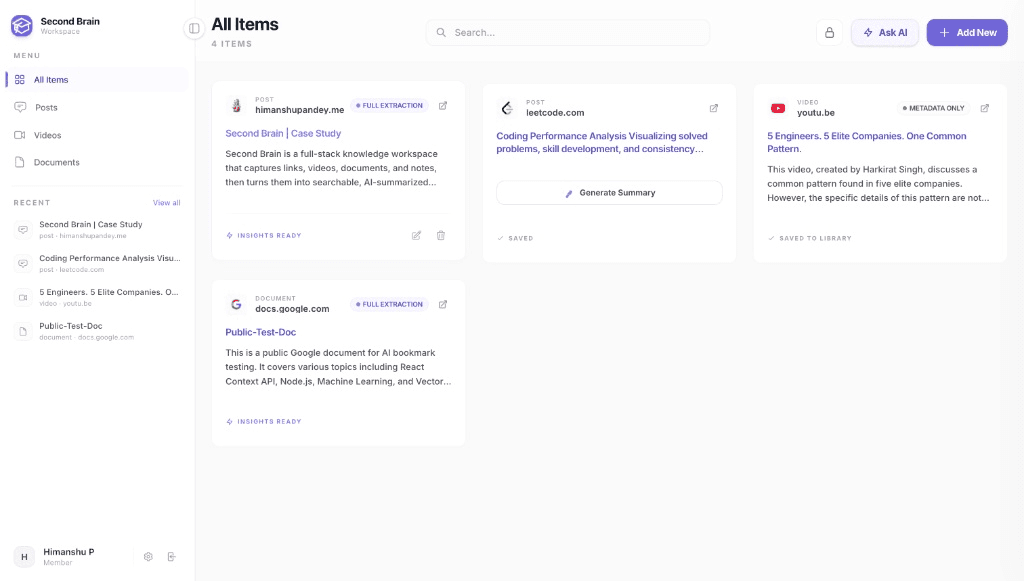Click the logout icon near profile
The width and height of the screenshot is (1024, 581).
(x=172, y=557)
